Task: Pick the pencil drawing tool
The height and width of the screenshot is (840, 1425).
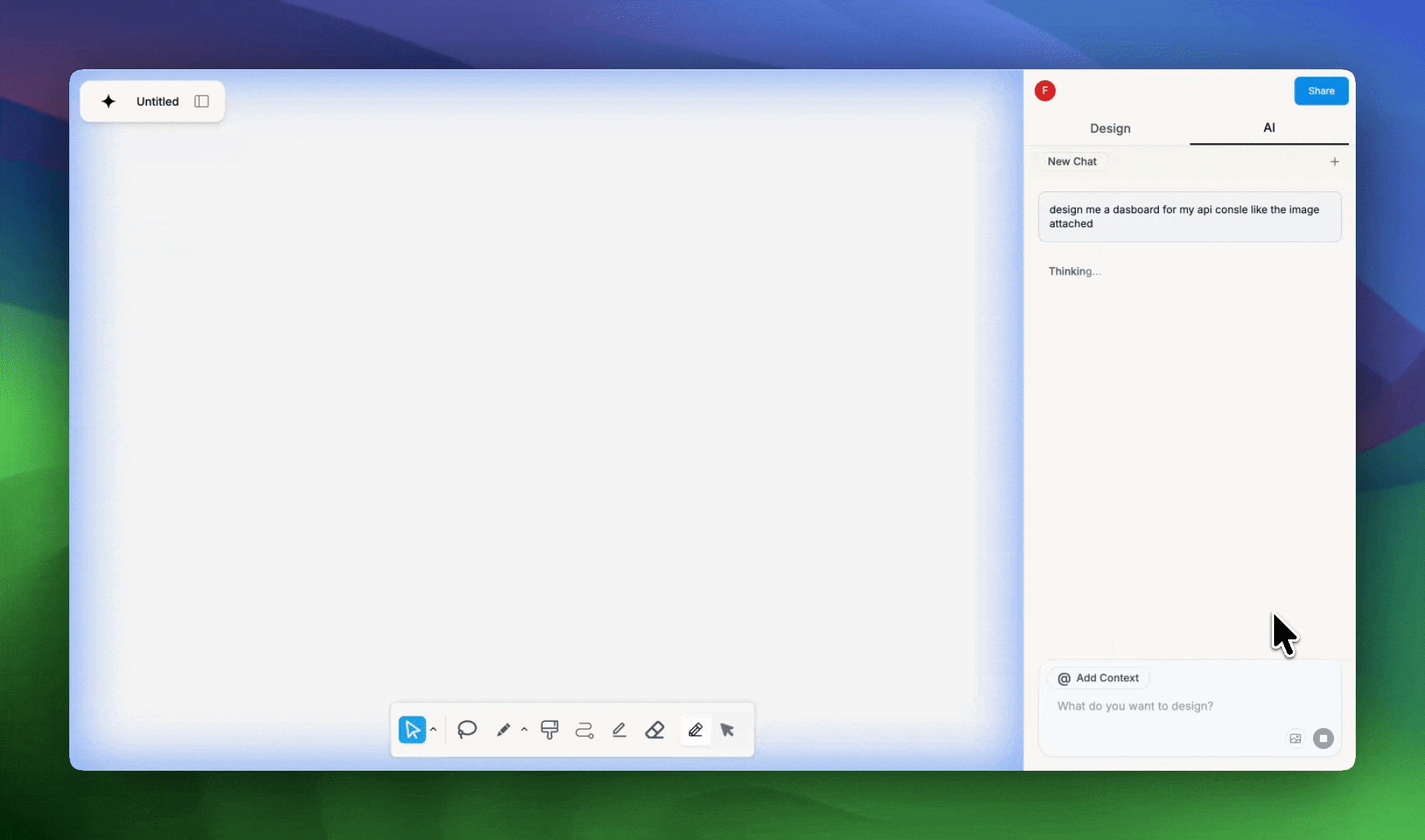Action: pyautogui.click(x=503, y=730)
